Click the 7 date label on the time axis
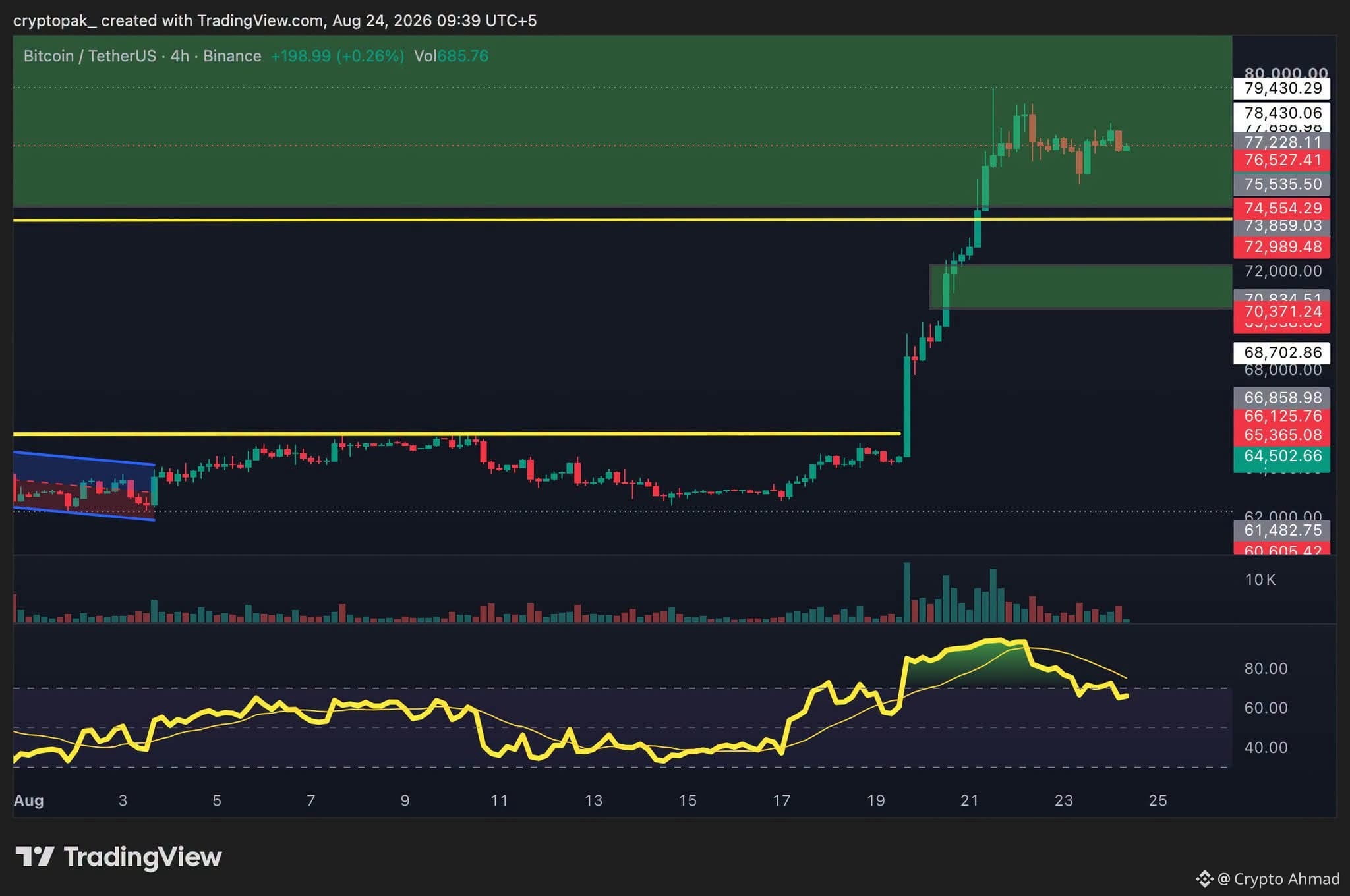Viewport: 1350px width, 896px height. 311,800
